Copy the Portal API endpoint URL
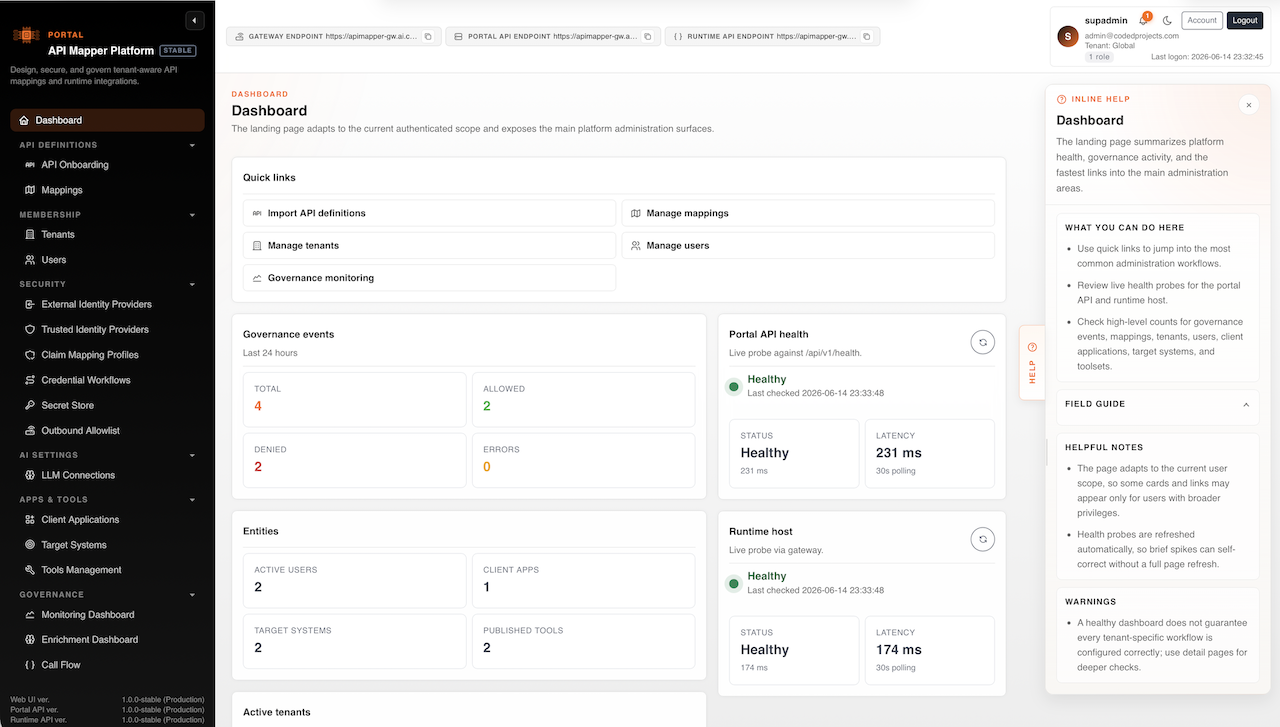1280x727 pixels. click(647, 37)
